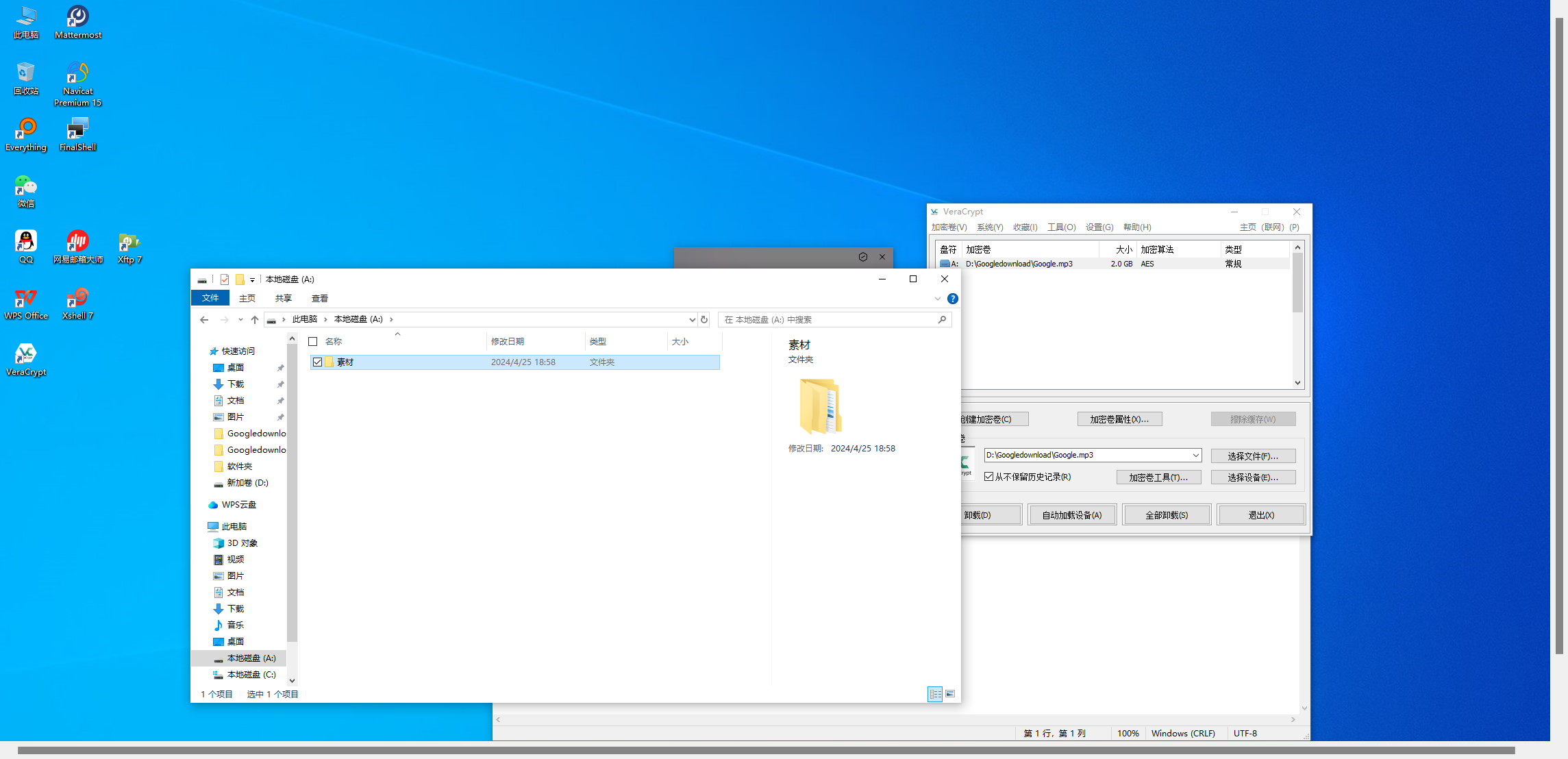Toggle the select-all checkbox near 名称 header
The height and width of the screenshot is (759, 1568).
click(313, 341)
